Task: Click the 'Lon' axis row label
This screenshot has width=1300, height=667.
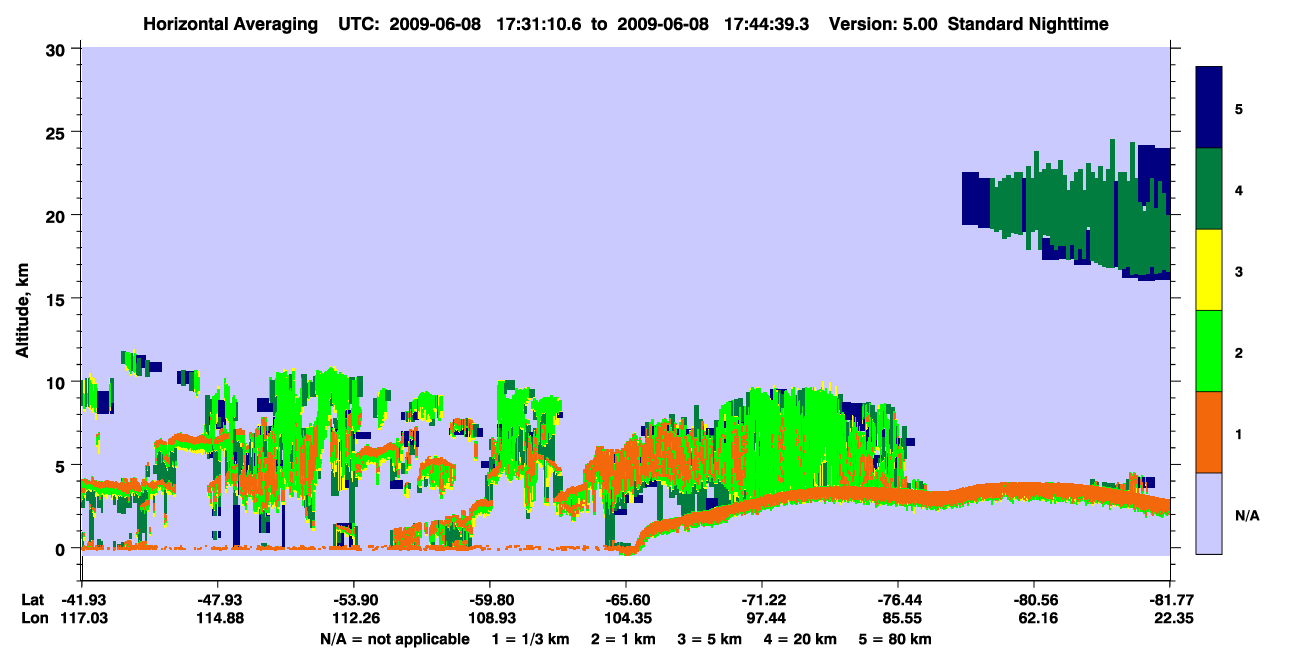Action: pyautogui.click(x=33, y=619)
